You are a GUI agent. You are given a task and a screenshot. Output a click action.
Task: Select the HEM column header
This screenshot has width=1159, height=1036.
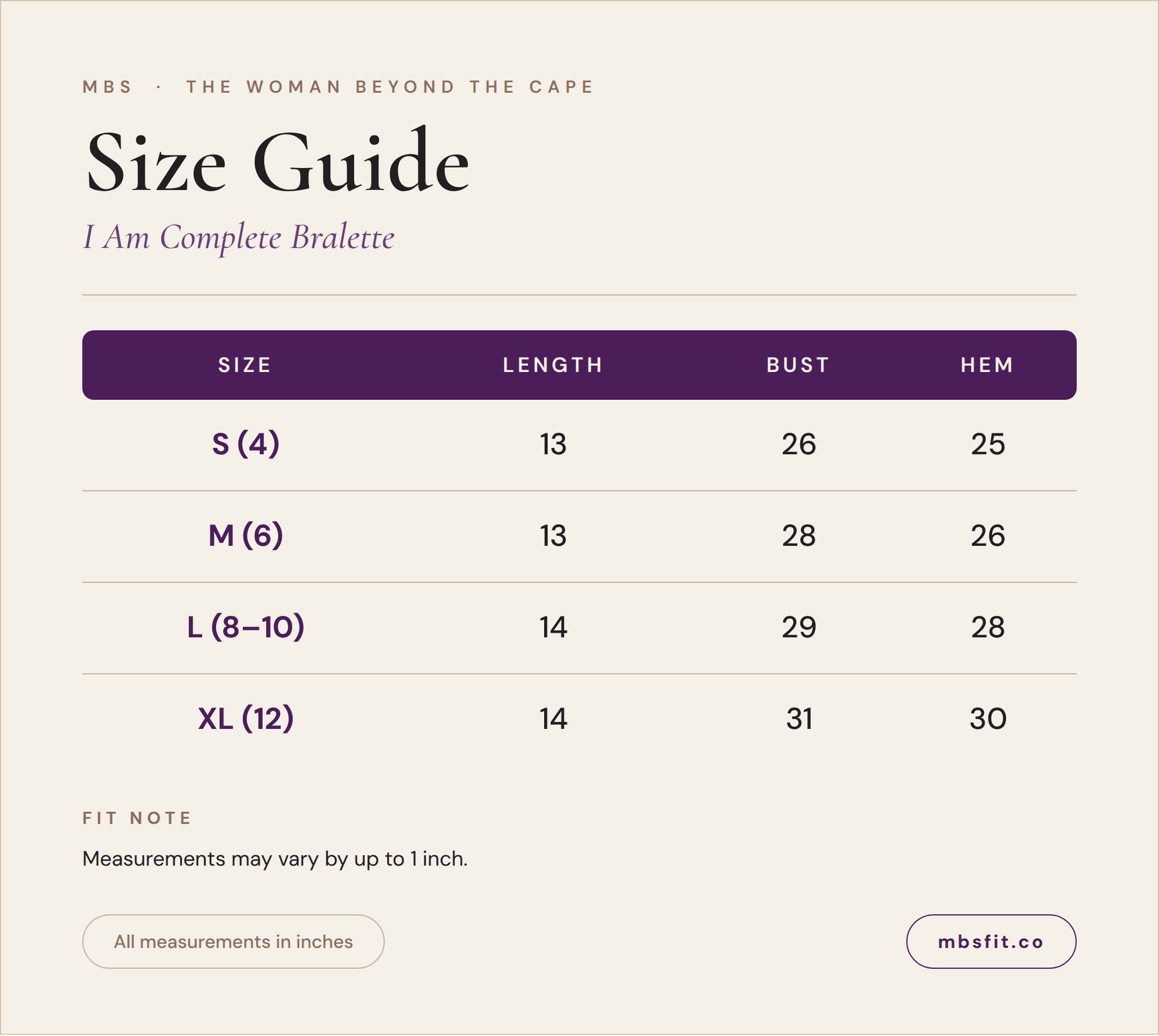coord(988,365)
